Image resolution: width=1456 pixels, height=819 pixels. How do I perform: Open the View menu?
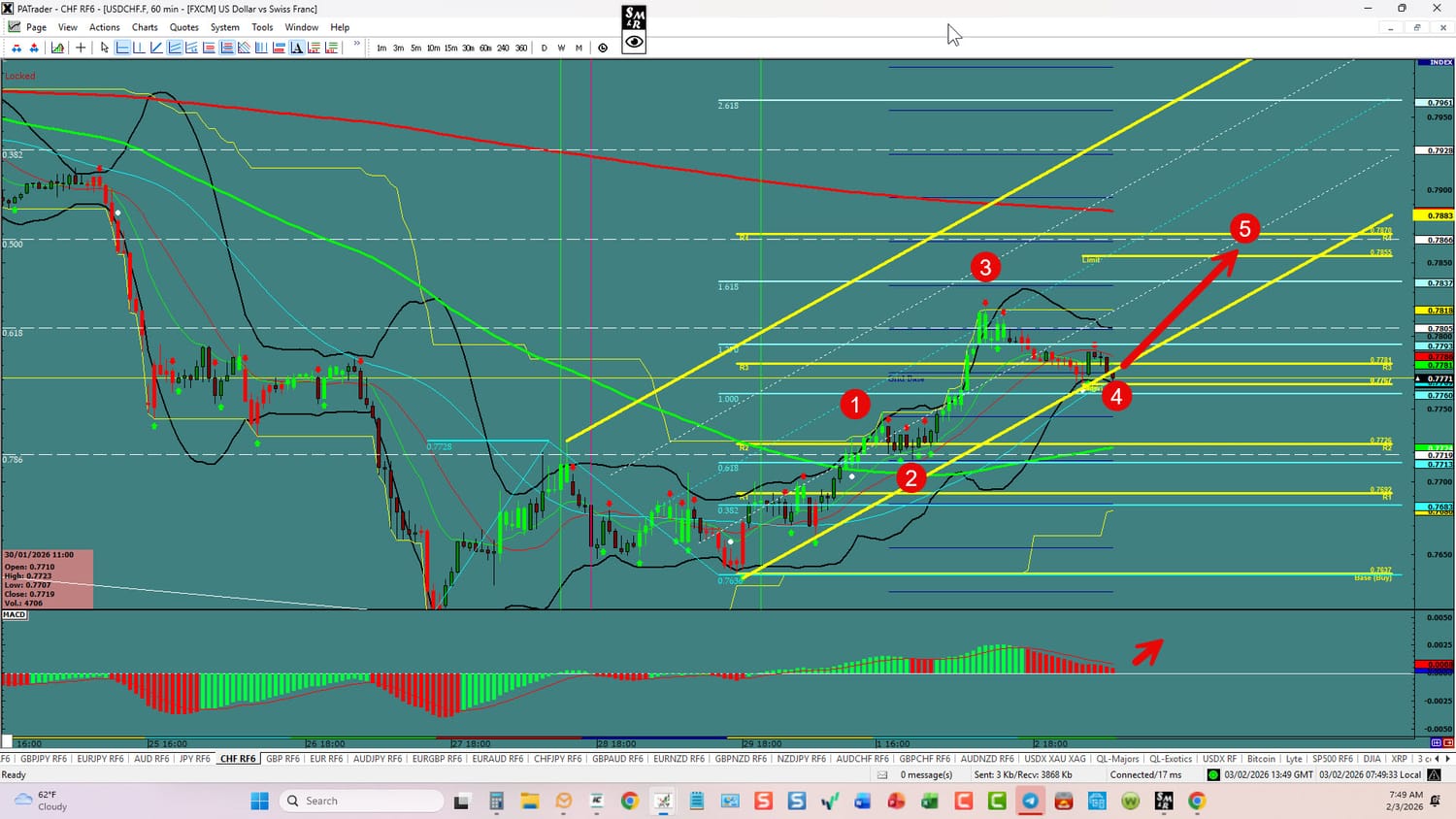pyautogui.click(x=68, y=27)
